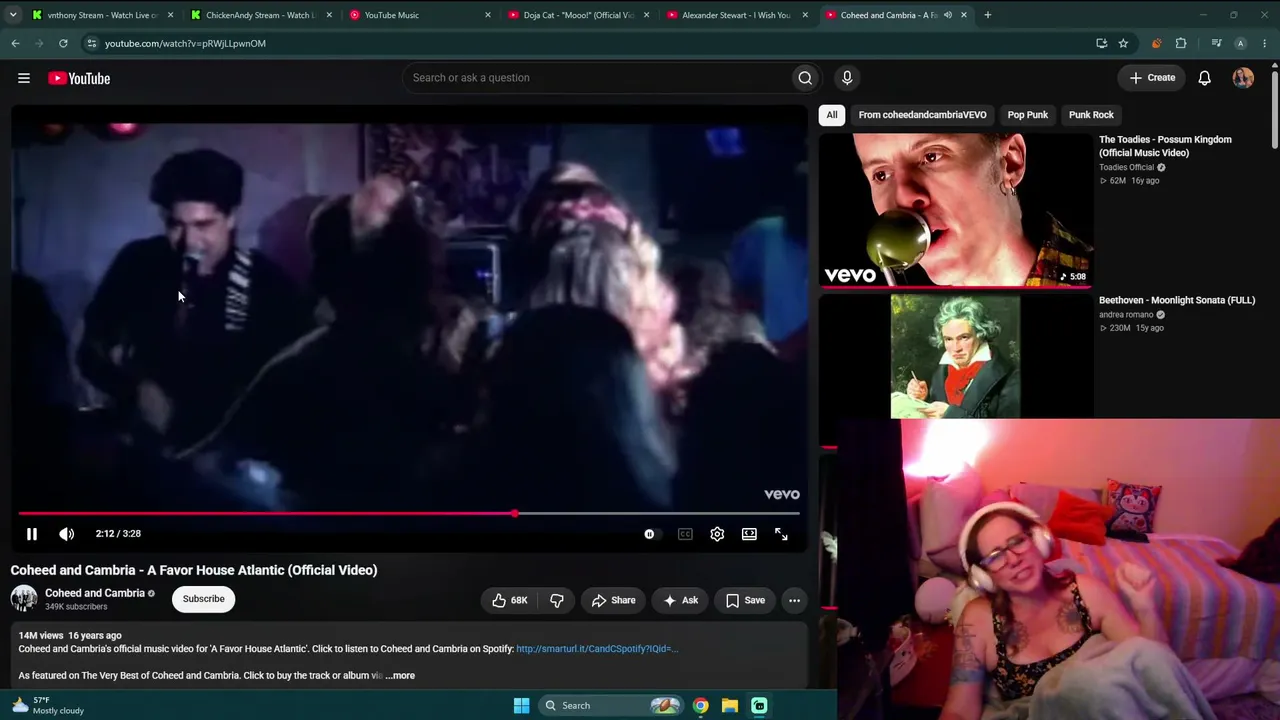The width and height of the screenshot is (1280, 720).
Task: Open the account avatar menu
Action: point(1243,78)
